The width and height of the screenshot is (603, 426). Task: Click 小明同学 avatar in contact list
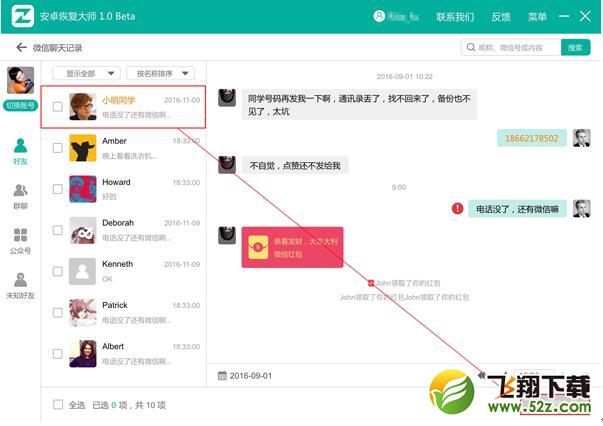[x=83, y=106]
